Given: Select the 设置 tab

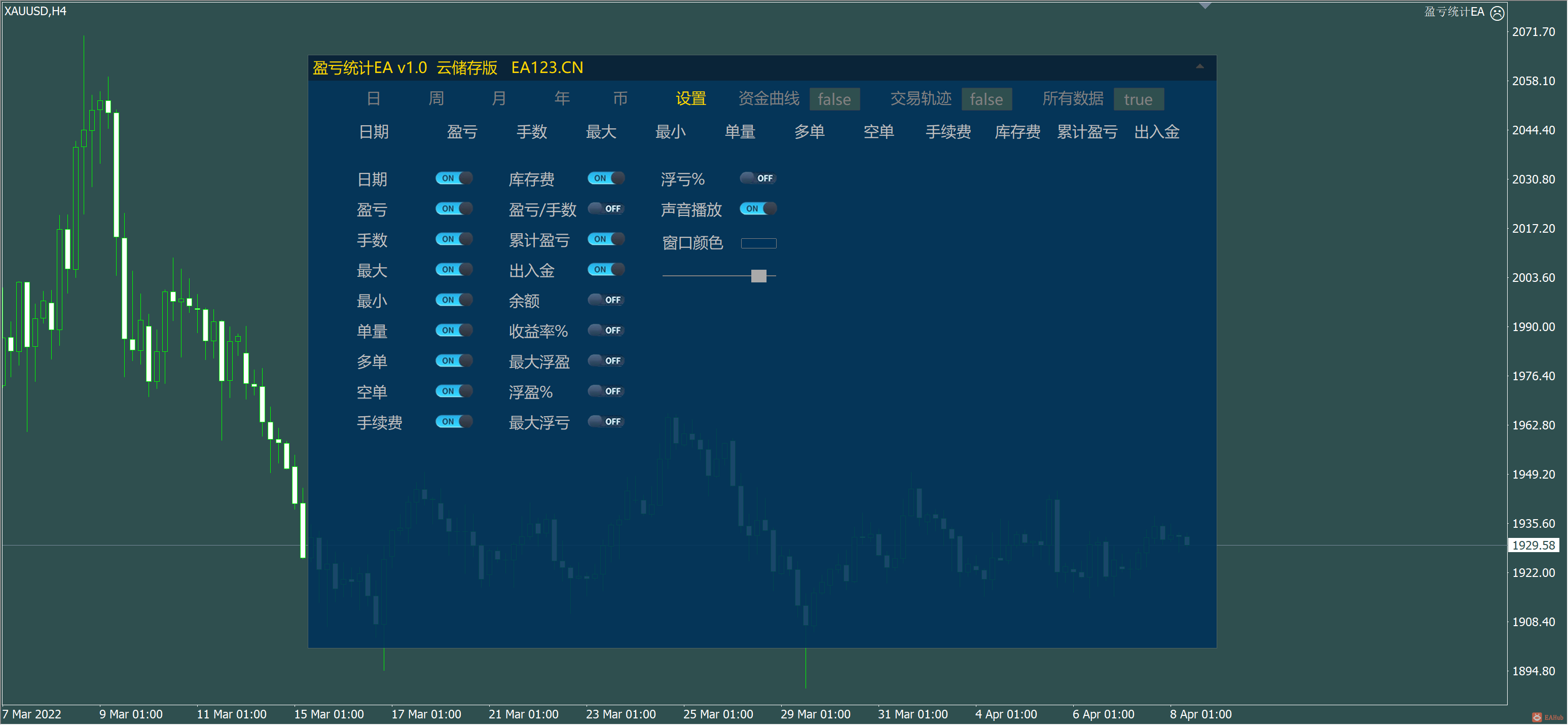Looking at the screenshot, I should 690,99.
